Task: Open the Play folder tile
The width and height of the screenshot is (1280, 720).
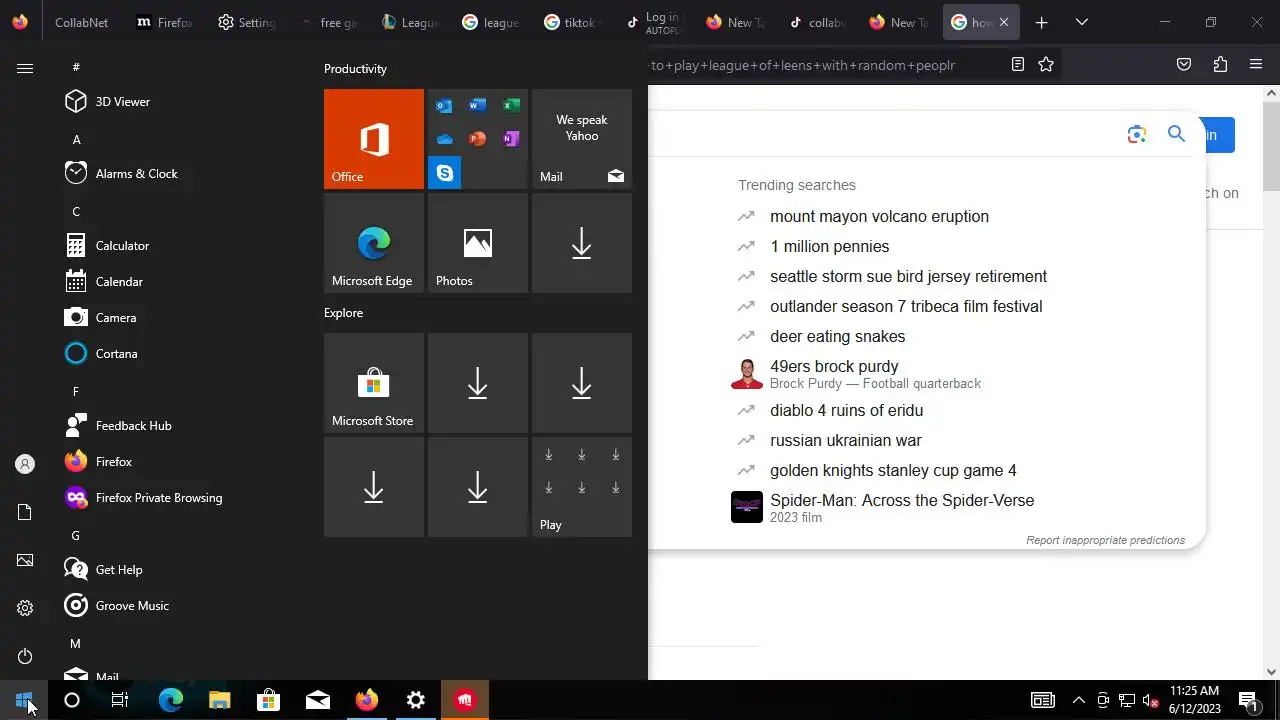Action: pos(582,487)
